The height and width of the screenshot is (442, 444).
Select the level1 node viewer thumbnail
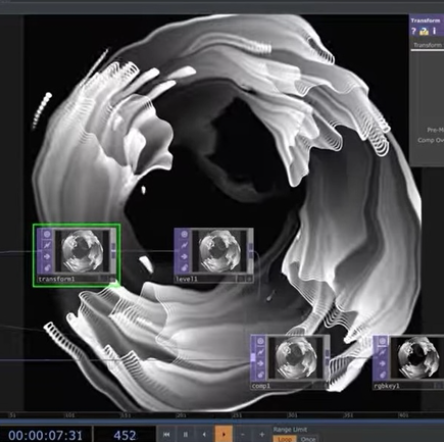point(220,251)
